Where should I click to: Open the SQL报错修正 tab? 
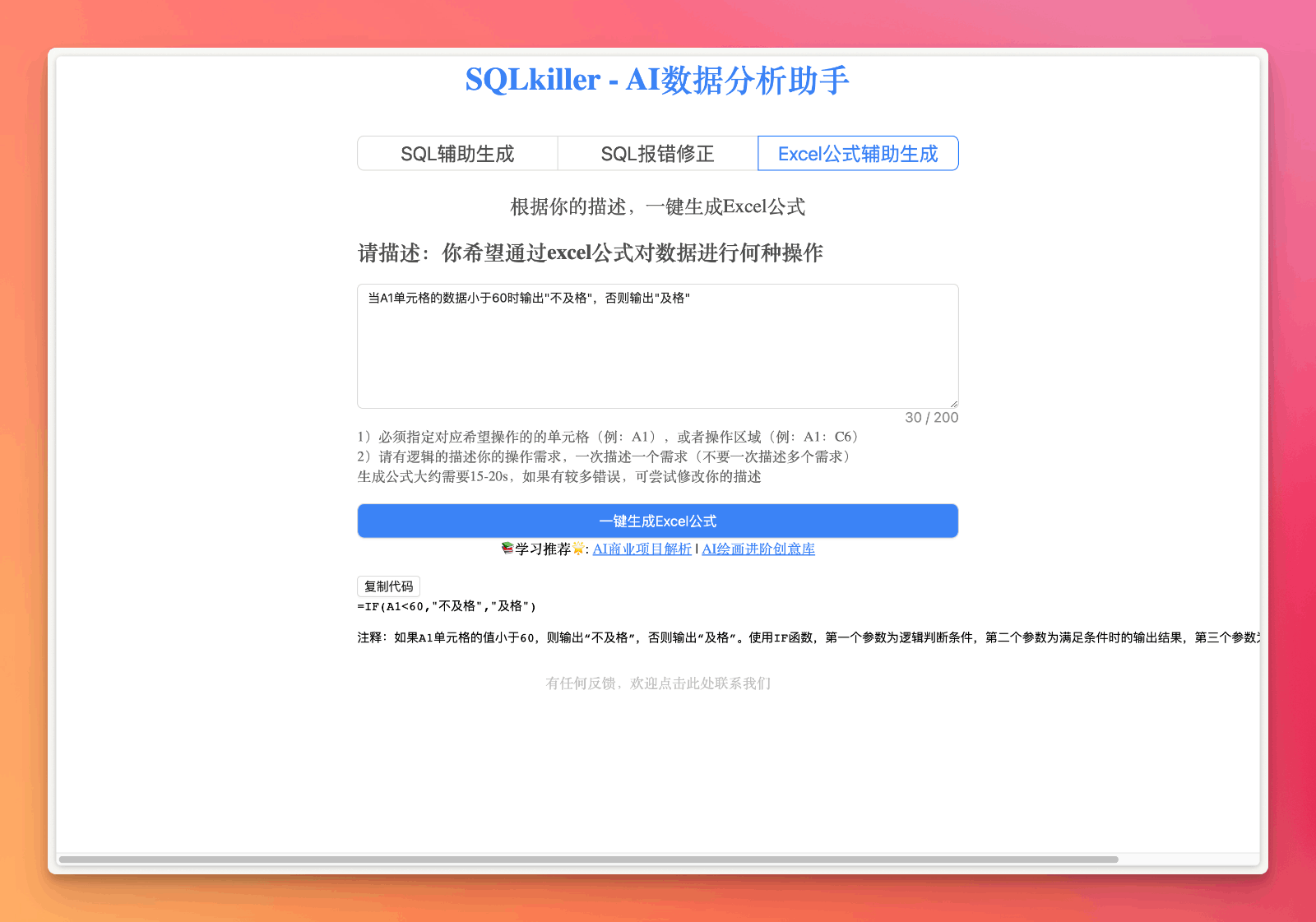point(657,154)
